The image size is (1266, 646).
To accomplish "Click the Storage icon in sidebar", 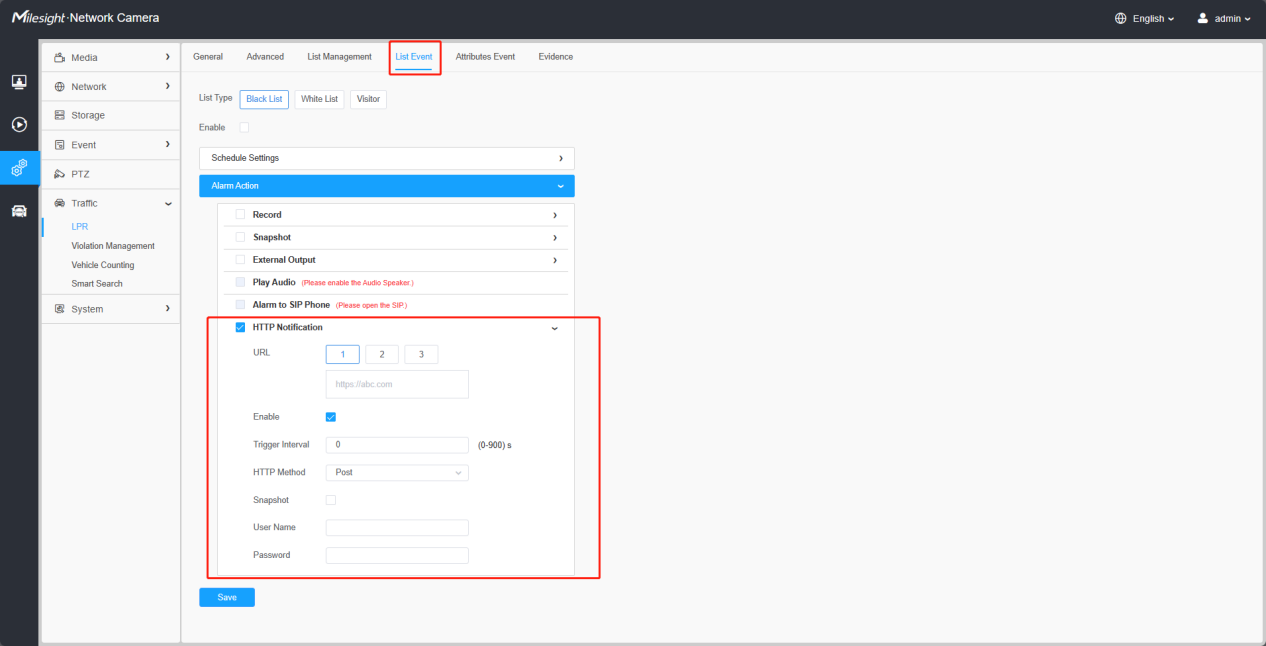I will click(60, 115).
